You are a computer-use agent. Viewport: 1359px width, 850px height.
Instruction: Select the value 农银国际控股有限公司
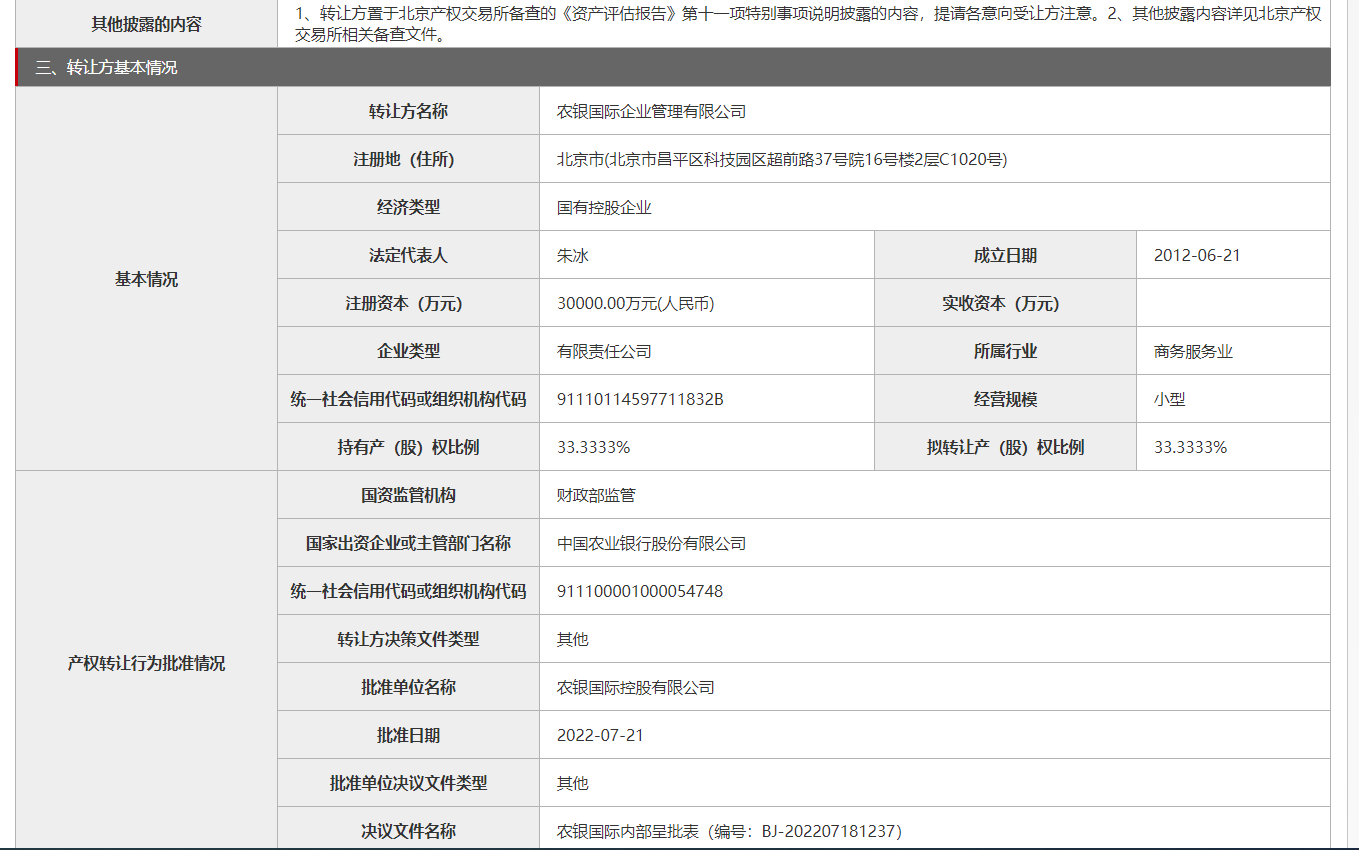636,688
